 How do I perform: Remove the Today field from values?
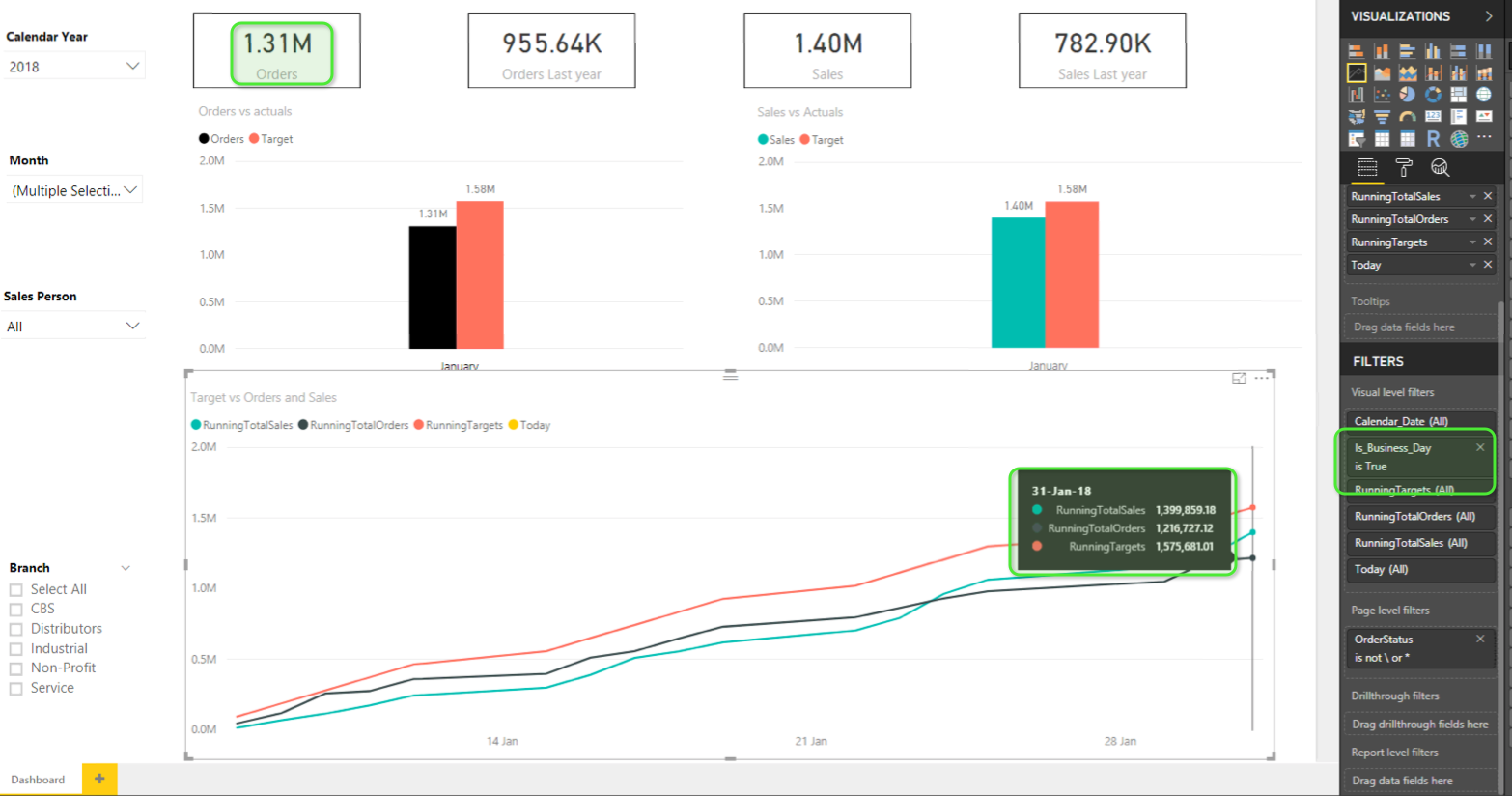tap(1488, 265)
